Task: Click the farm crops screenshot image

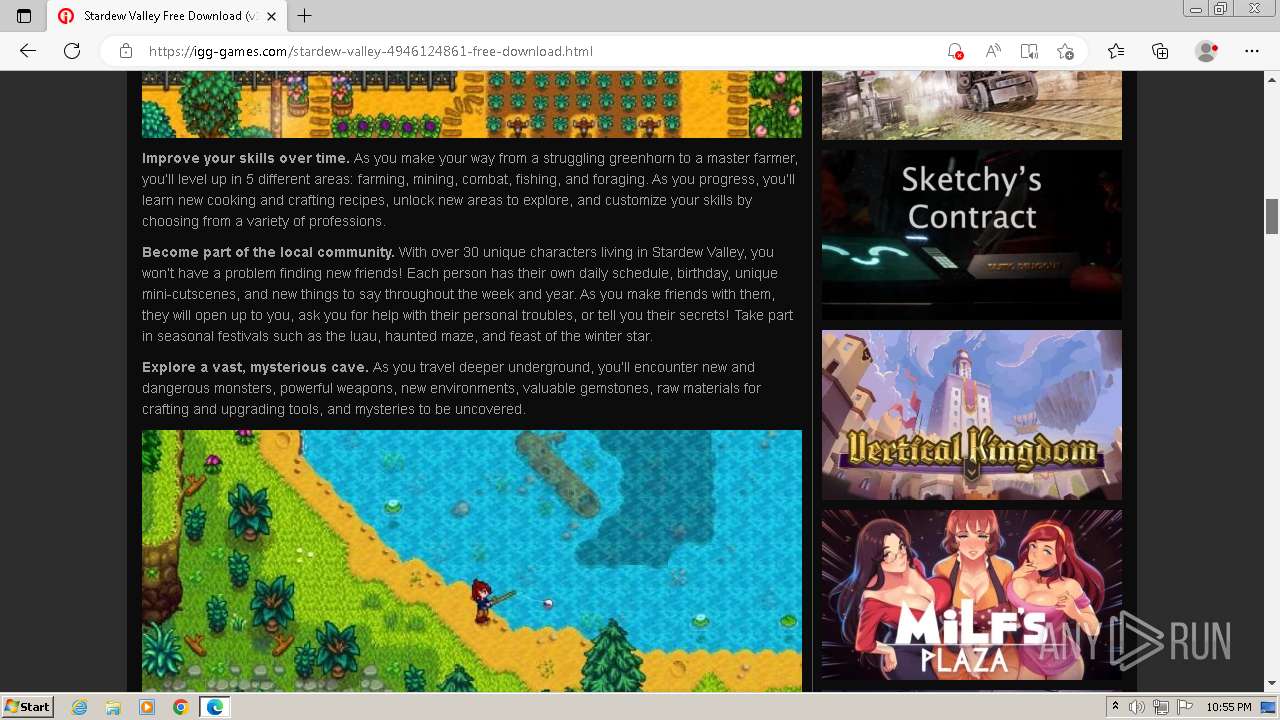Action: point(472,104)
